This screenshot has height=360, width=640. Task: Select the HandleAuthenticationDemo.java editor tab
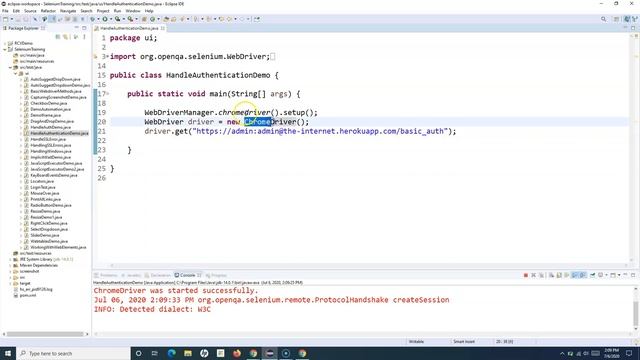tap(129, 28)
